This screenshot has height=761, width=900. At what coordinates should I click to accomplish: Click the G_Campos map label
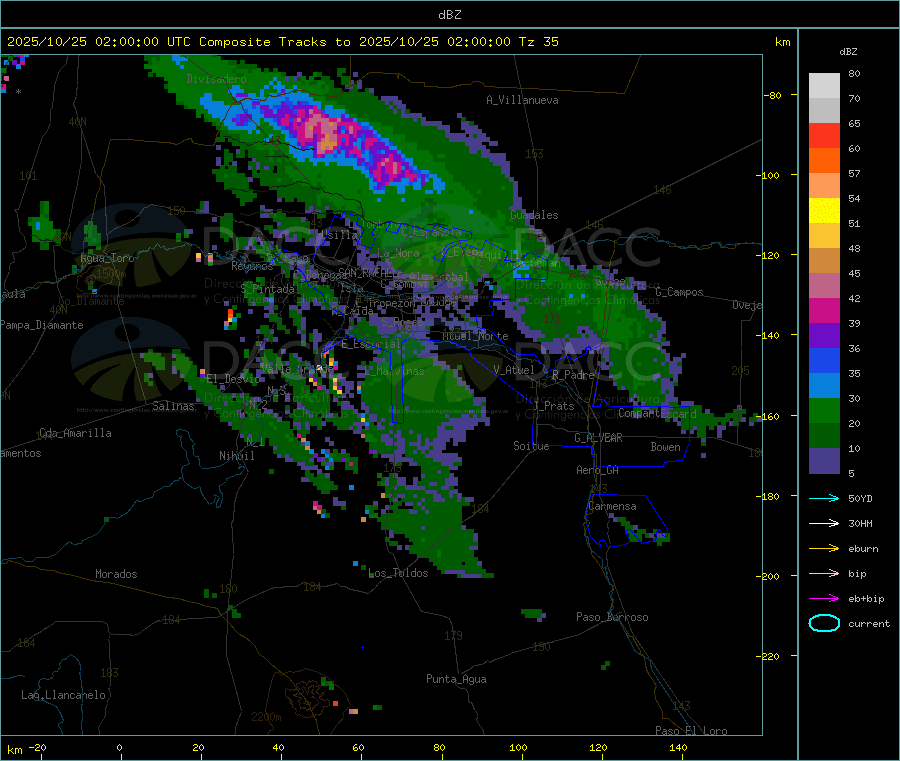pos(680,292)
